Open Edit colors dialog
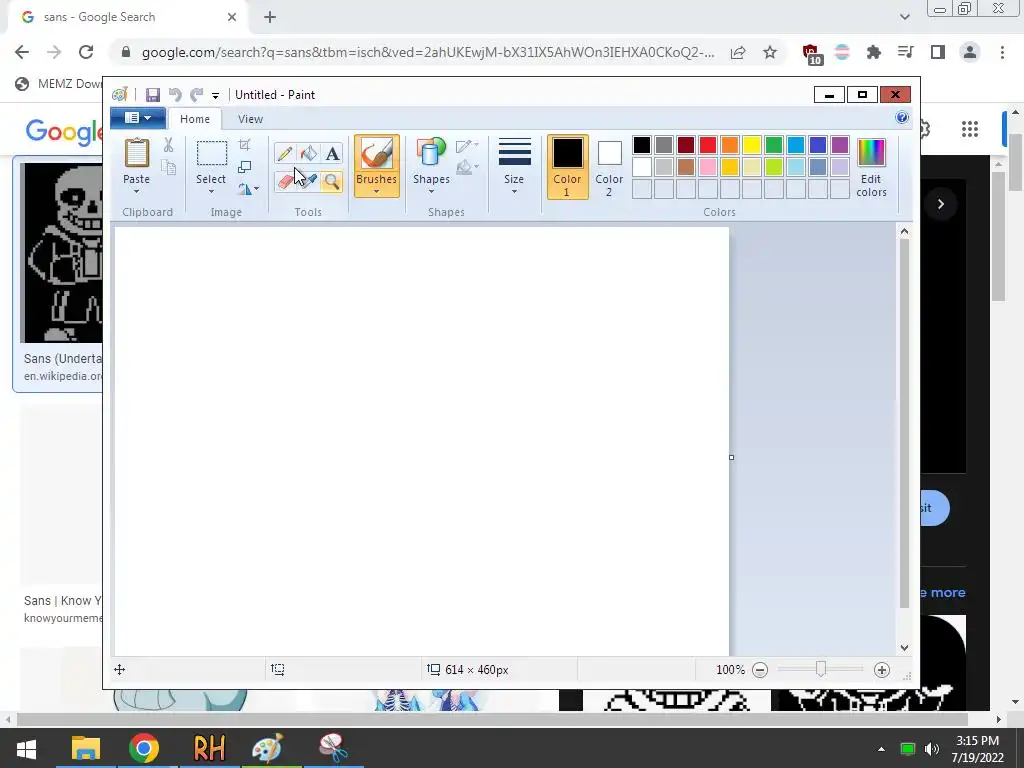Image resolution: width=1024 pixels, height=768 pixels. 871,167
